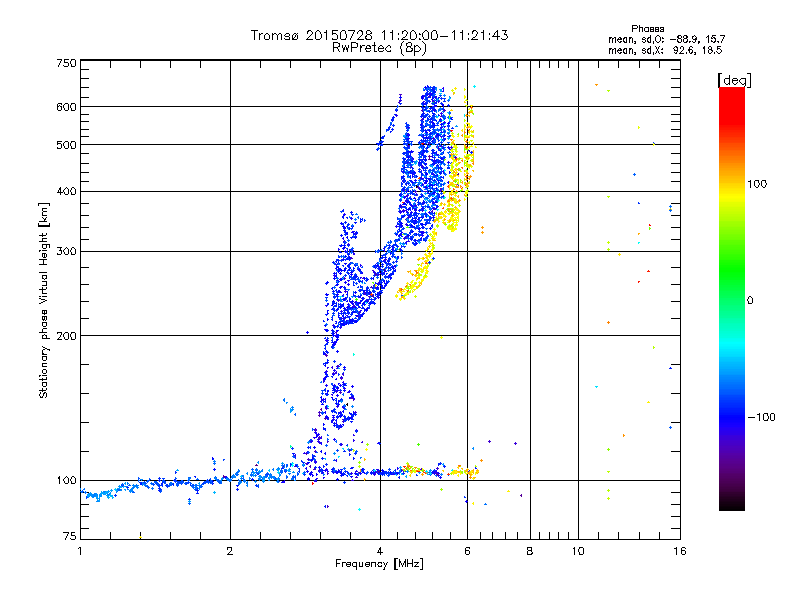Click the y-axis tick label '500'
This screenshot has height=600, width=800.
(66, 145)
